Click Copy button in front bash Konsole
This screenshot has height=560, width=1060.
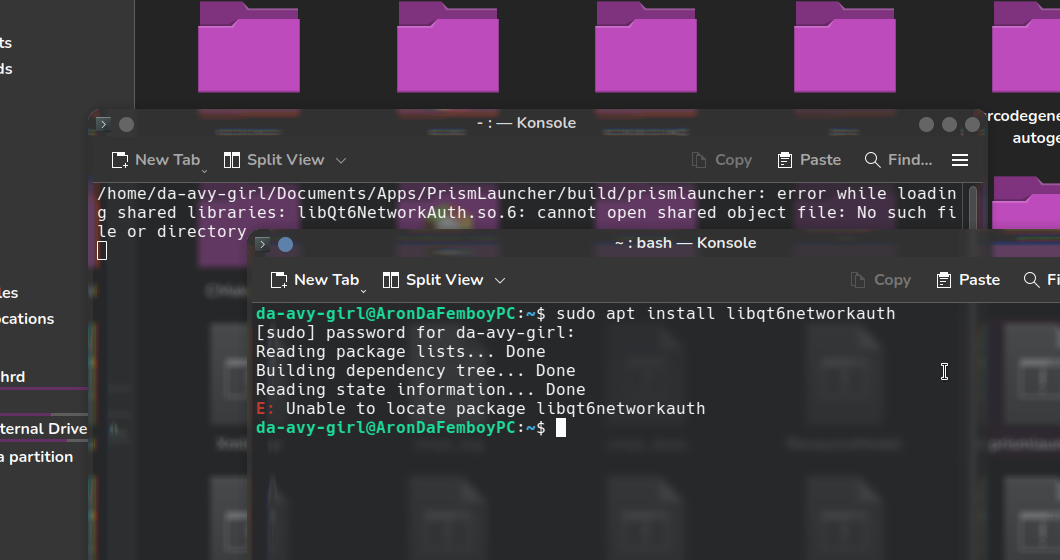pos(881,280)
